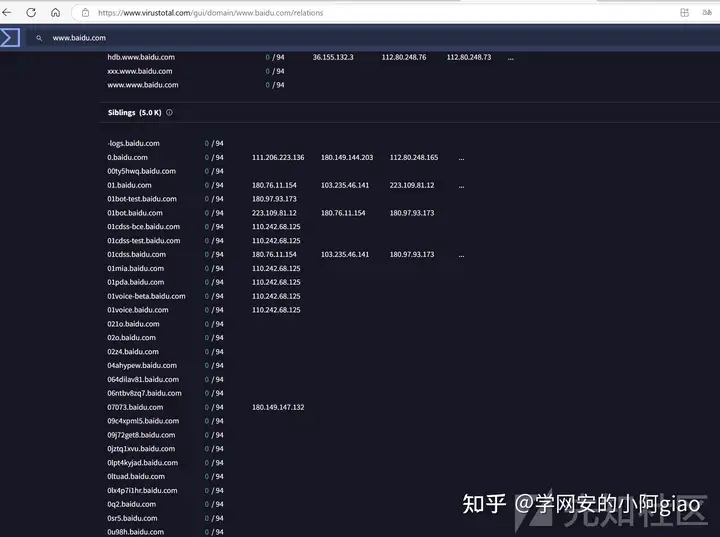Click IP 180.97.93.173 in 01bot-test.baidu.com row
This screenshot has height=537, width=720.
point(274,199)
